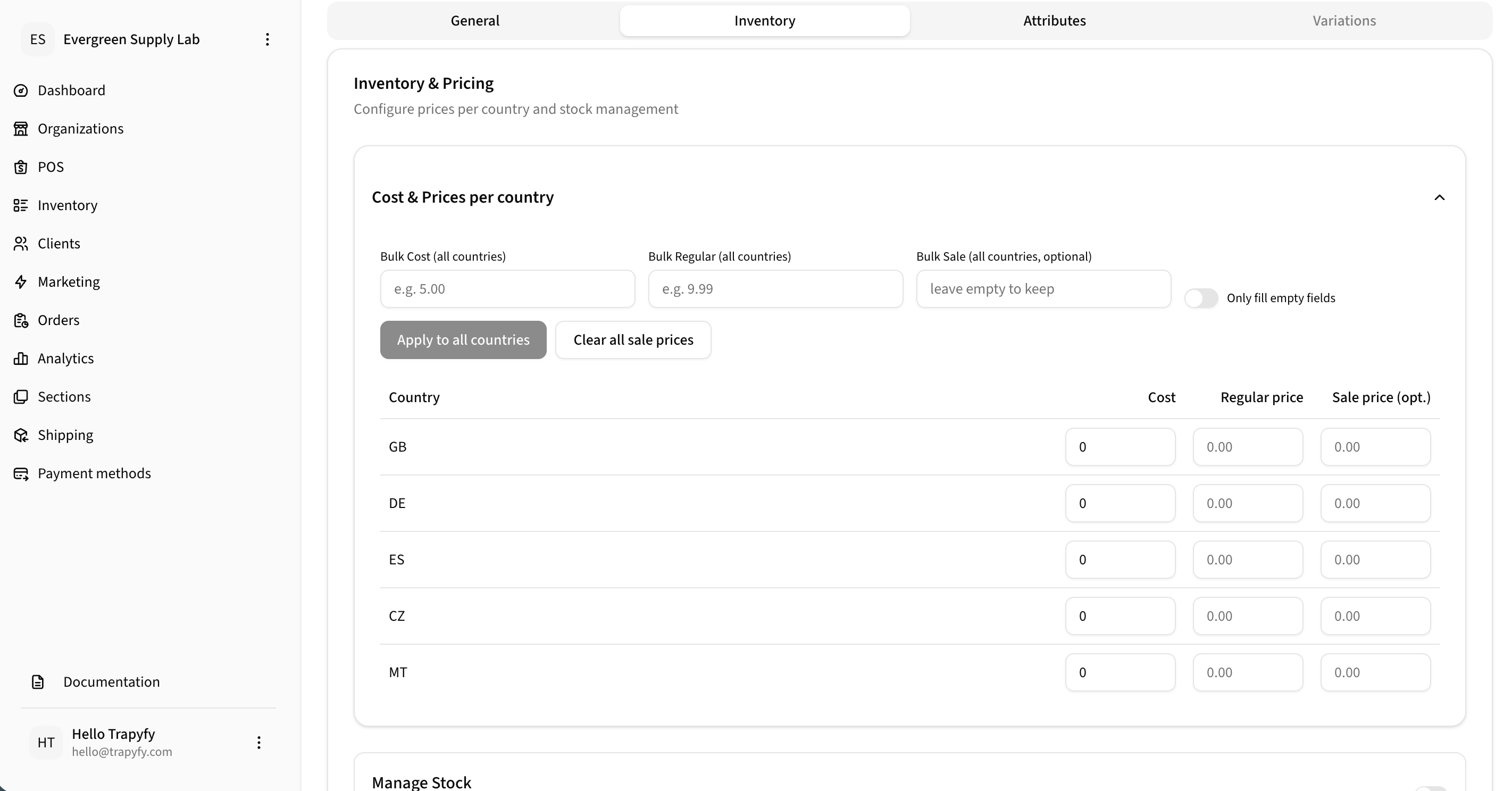The image size is (1512, 791).
Task: Click the GB Regular price field
Action: click(x=1248, y=447)
